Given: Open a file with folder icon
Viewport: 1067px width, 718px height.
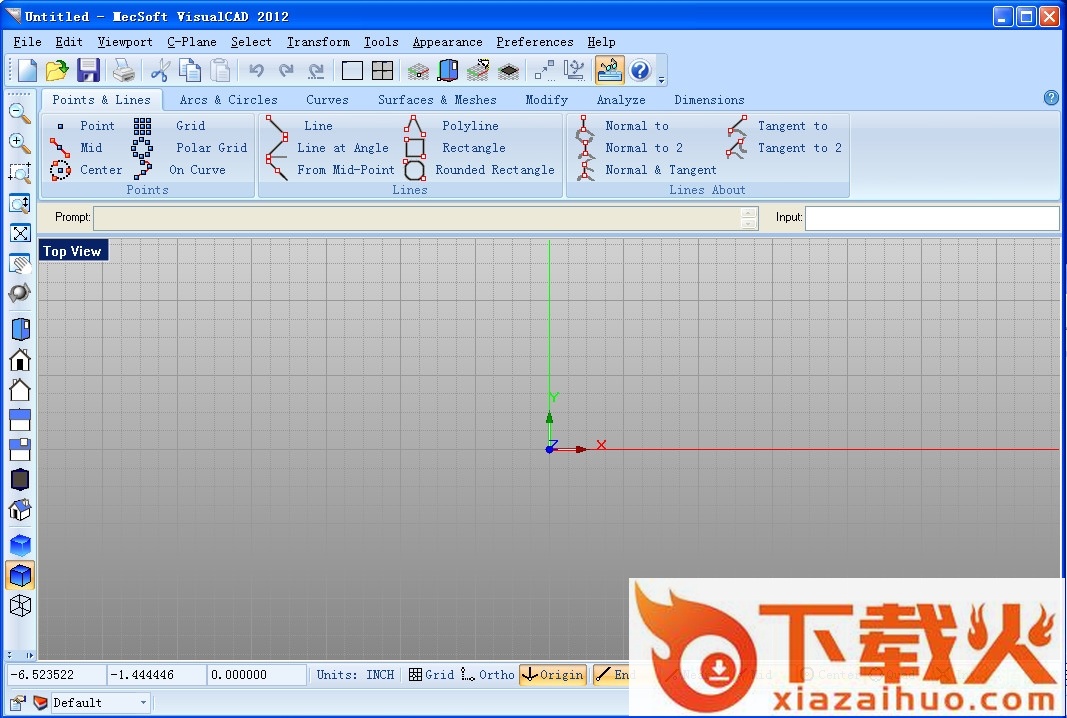Looking at the screenshot, I should coord(57,70).
